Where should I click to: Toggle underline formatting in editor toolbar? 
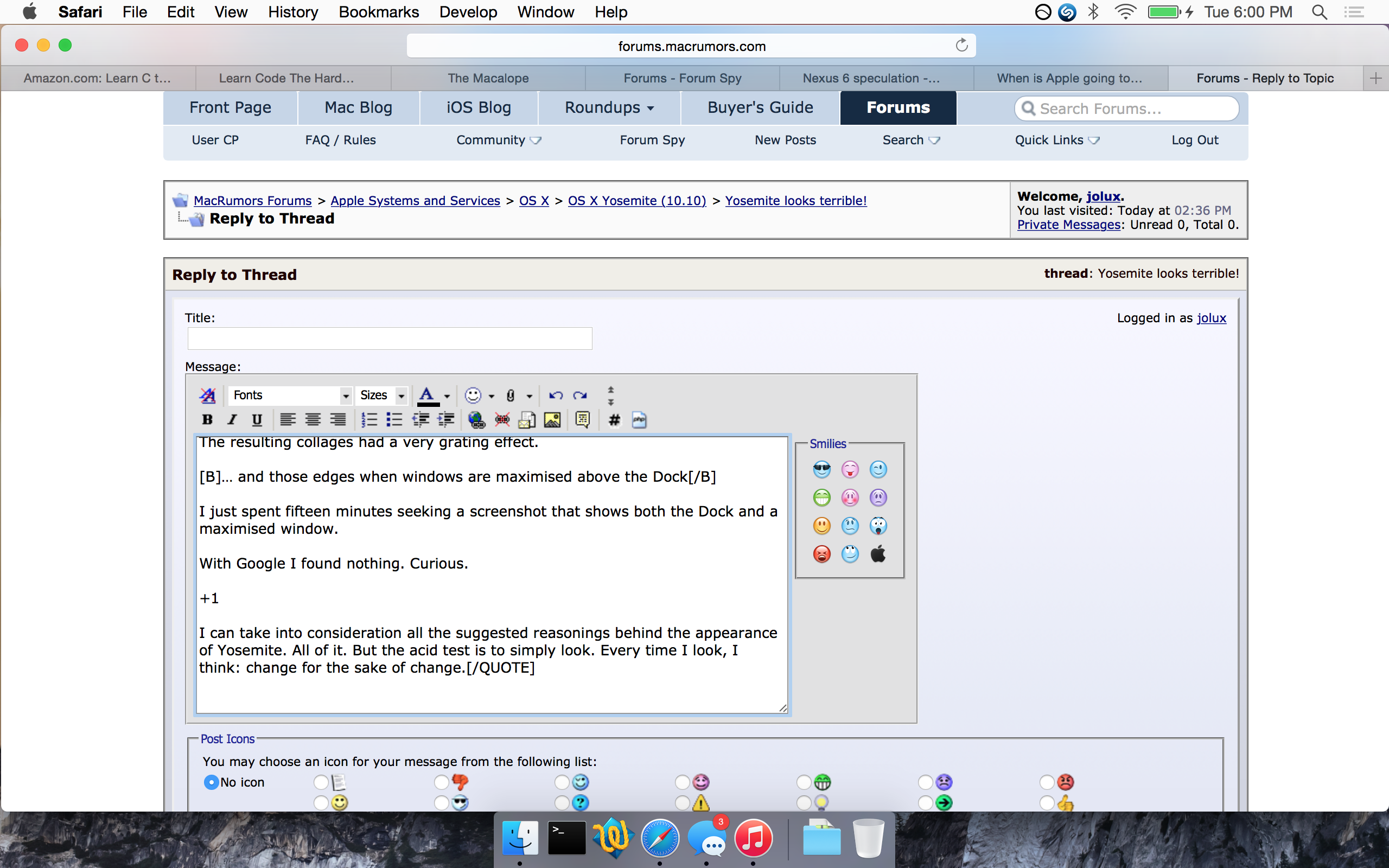click(x=257, y=420)
